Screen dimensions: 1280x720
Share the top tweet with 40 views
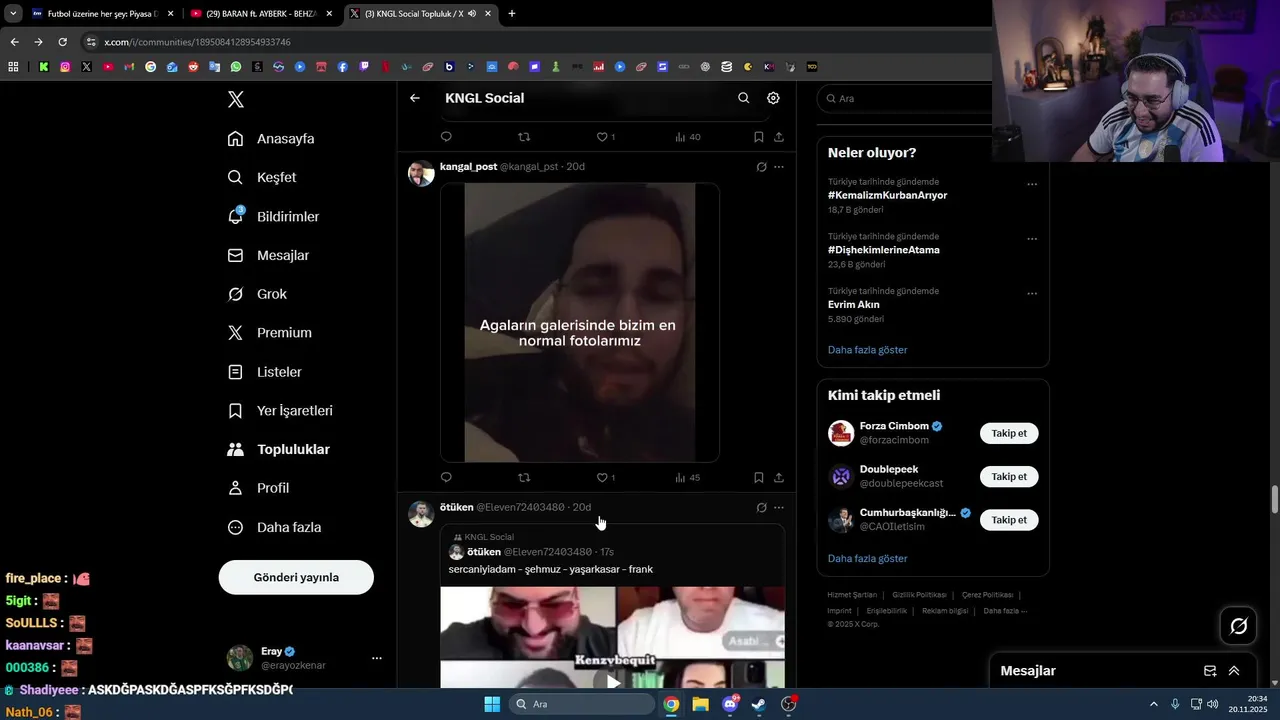click(x=779, y=137)
